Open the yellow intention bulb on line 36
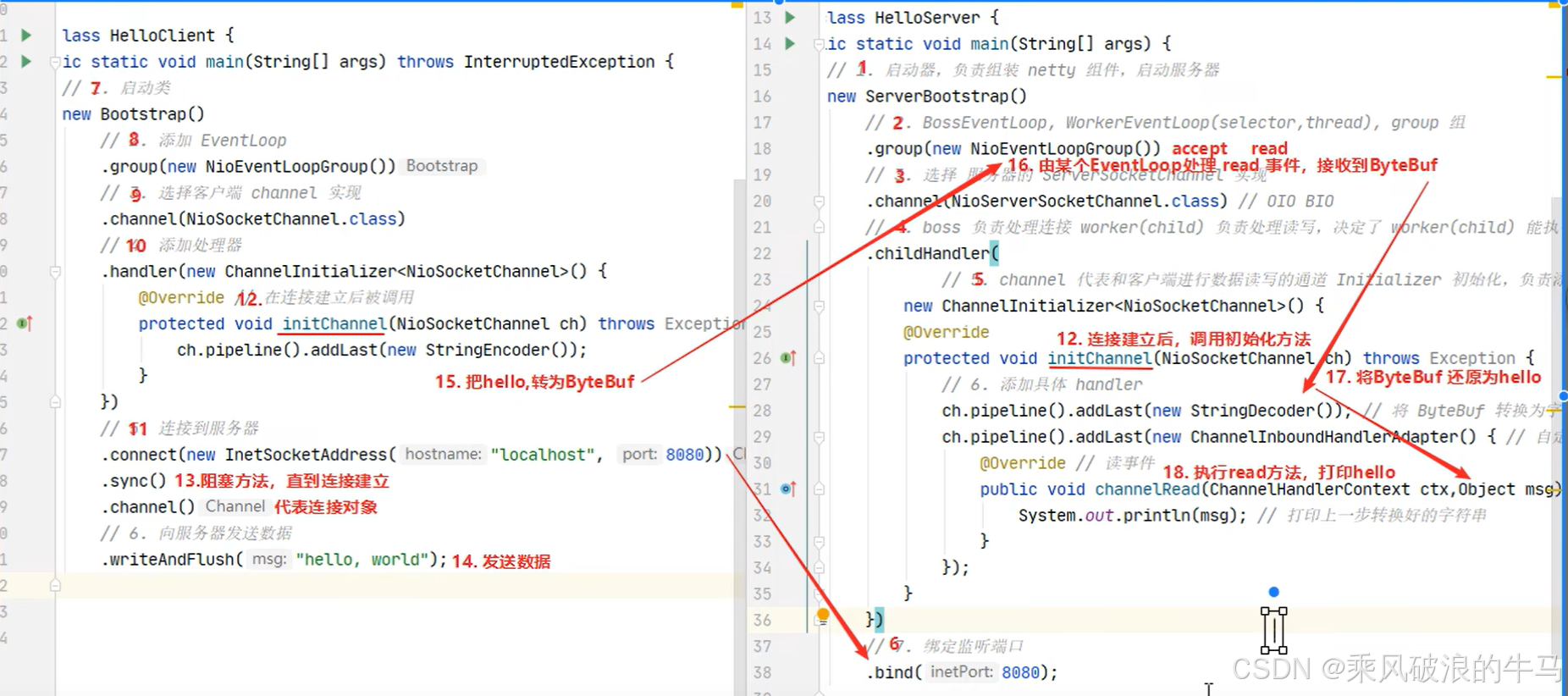Screen dimensions: 1568x696 pos(823,616)
